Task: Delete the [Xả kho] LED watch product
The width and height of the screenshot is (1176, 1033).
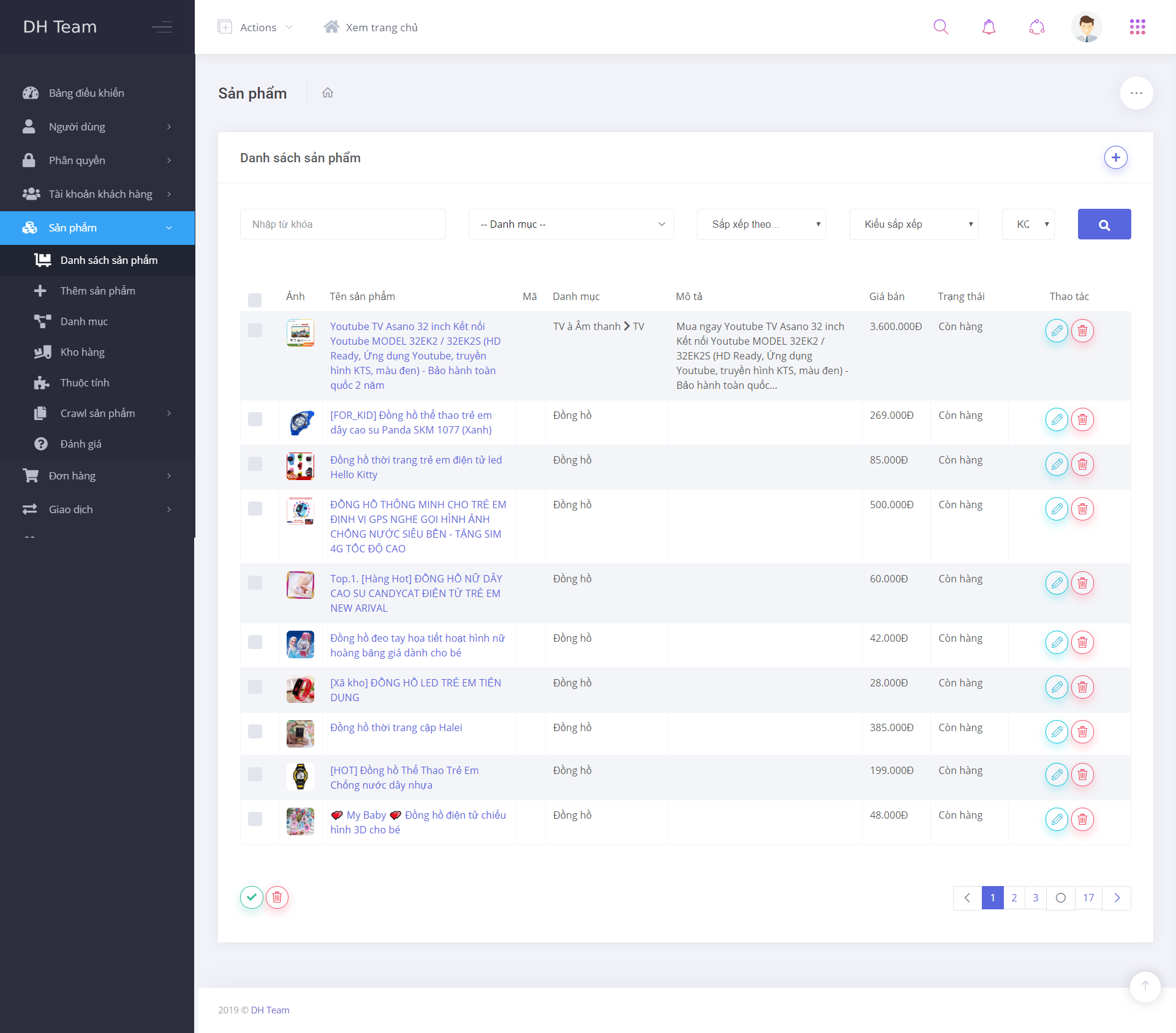Action: pos(1082,687)
